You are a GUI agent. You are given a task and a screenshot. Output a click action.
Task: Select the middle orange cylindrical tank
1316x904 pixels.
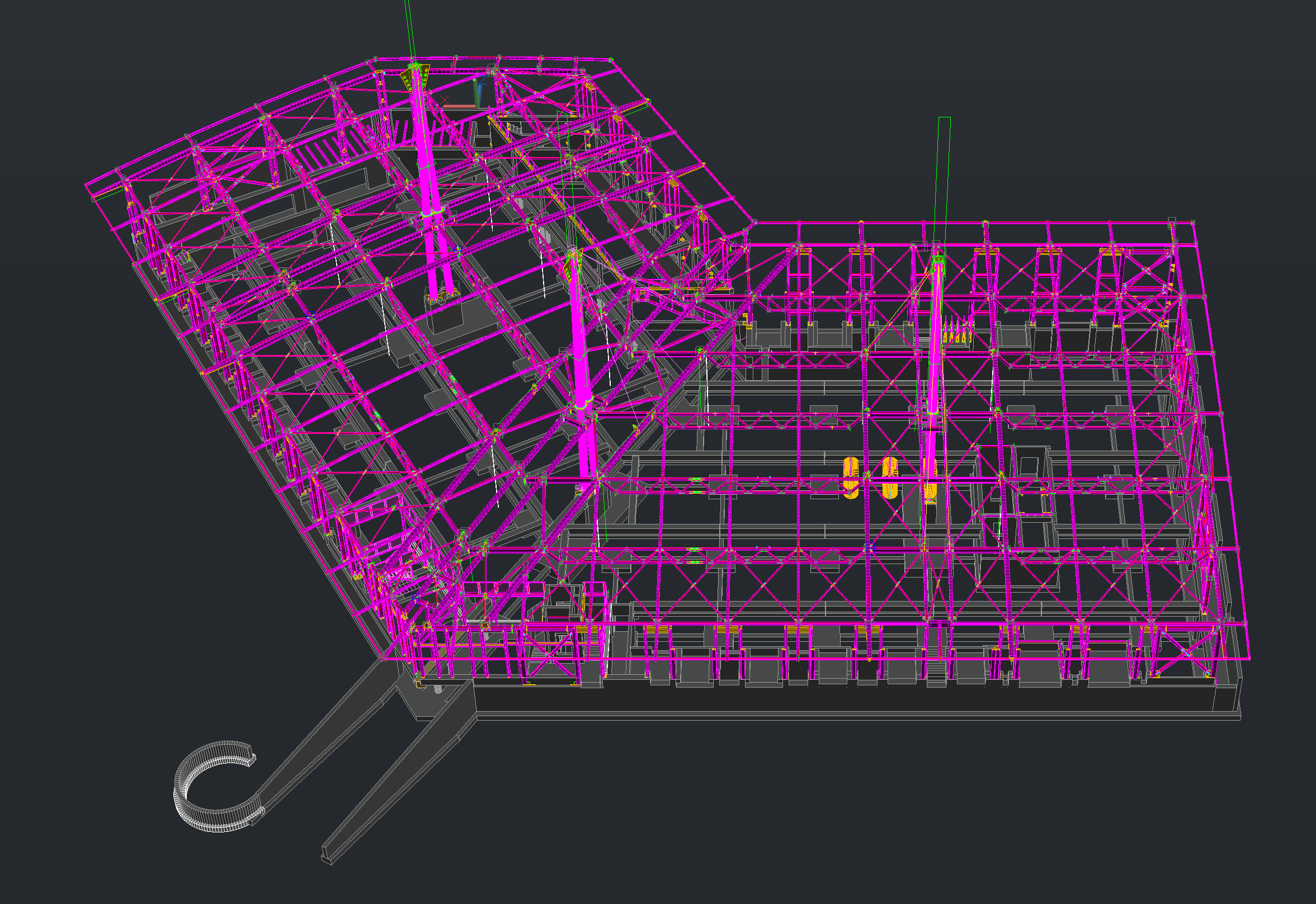[890, 477]
